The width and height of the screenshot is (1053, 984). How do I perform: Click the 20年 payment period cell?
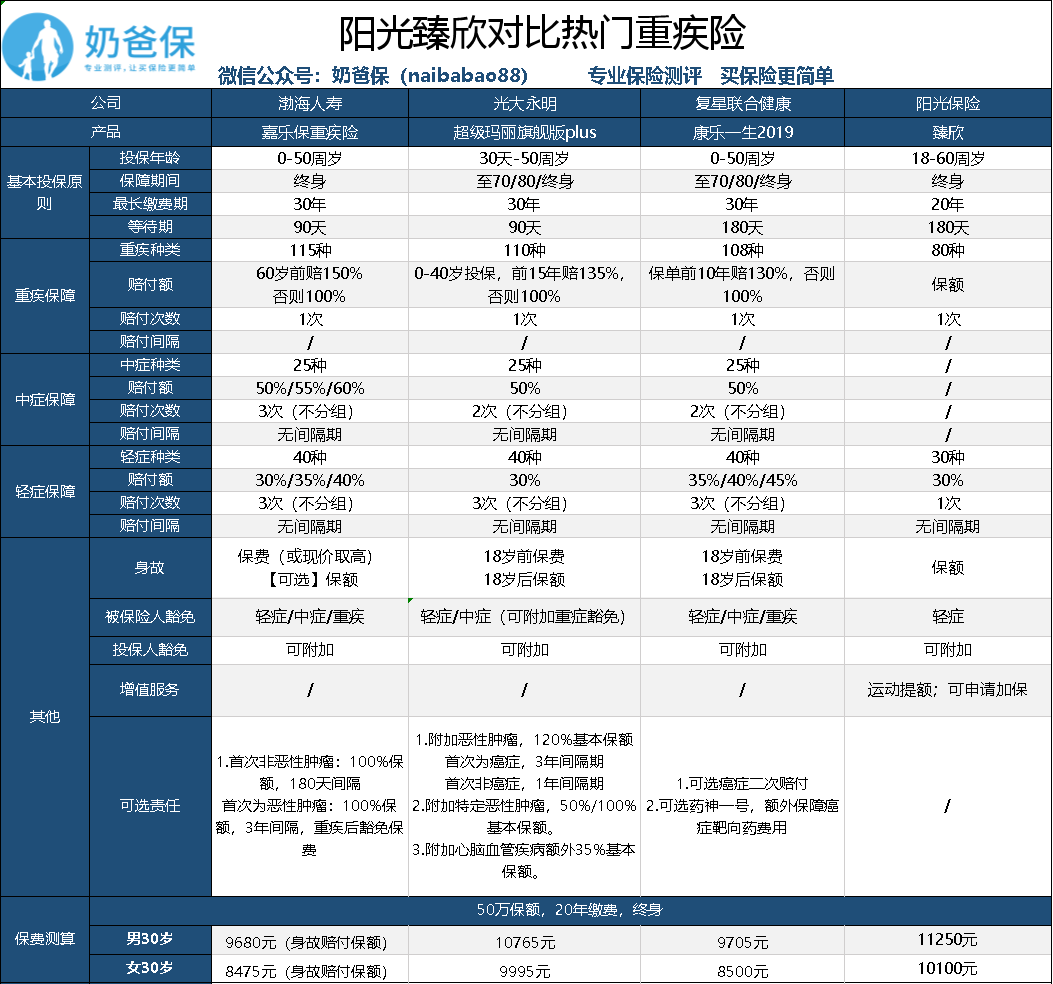[948, 204]
